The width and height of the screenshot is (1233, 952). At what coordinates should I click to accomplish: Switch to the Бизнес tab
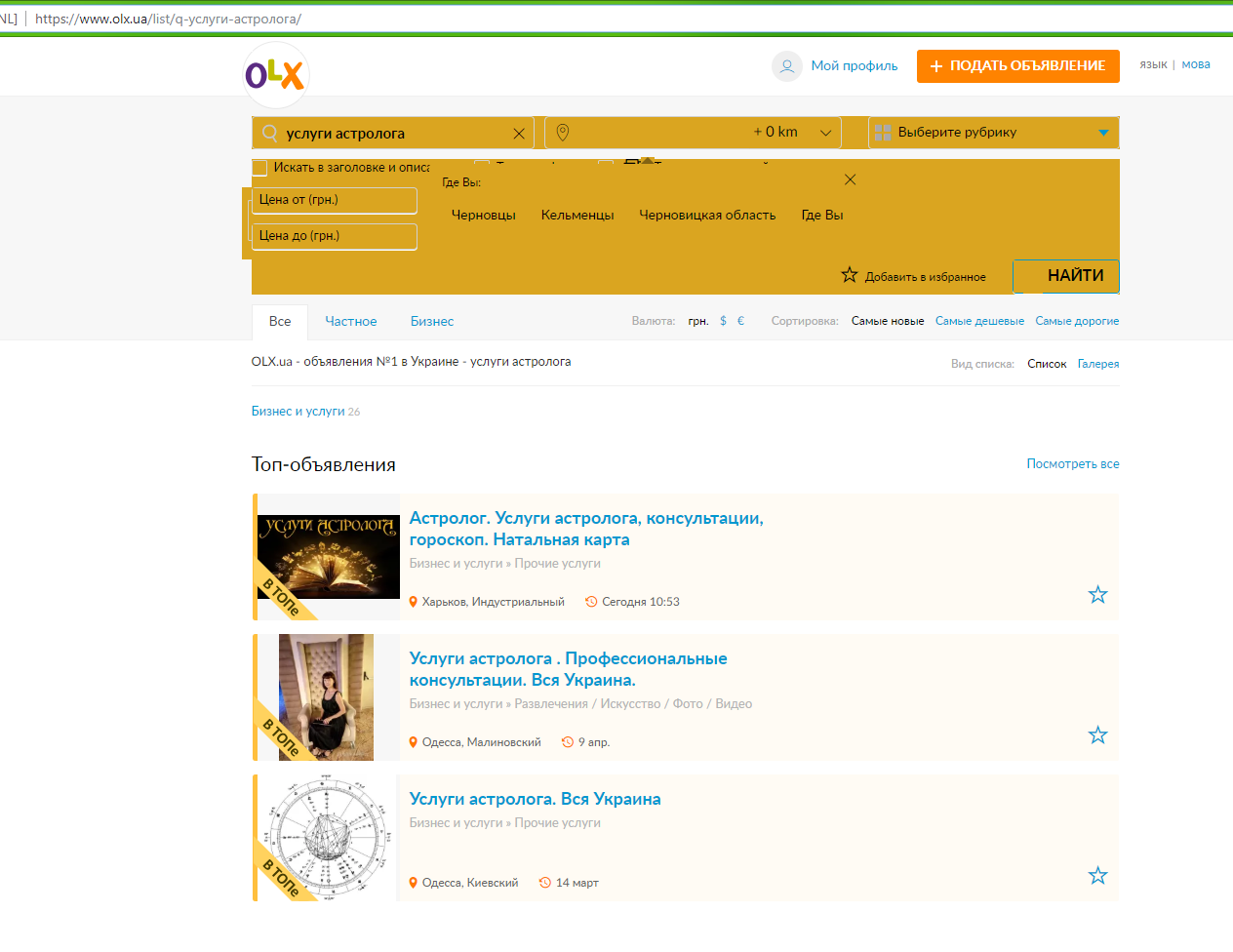click(431, 322)
